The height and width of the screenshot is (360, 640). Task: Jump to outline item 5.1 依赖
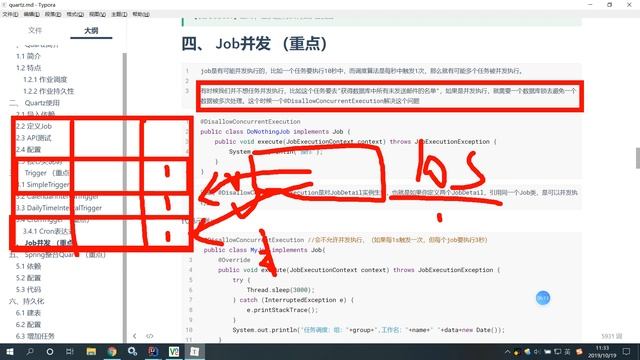(x=28, y=266)
